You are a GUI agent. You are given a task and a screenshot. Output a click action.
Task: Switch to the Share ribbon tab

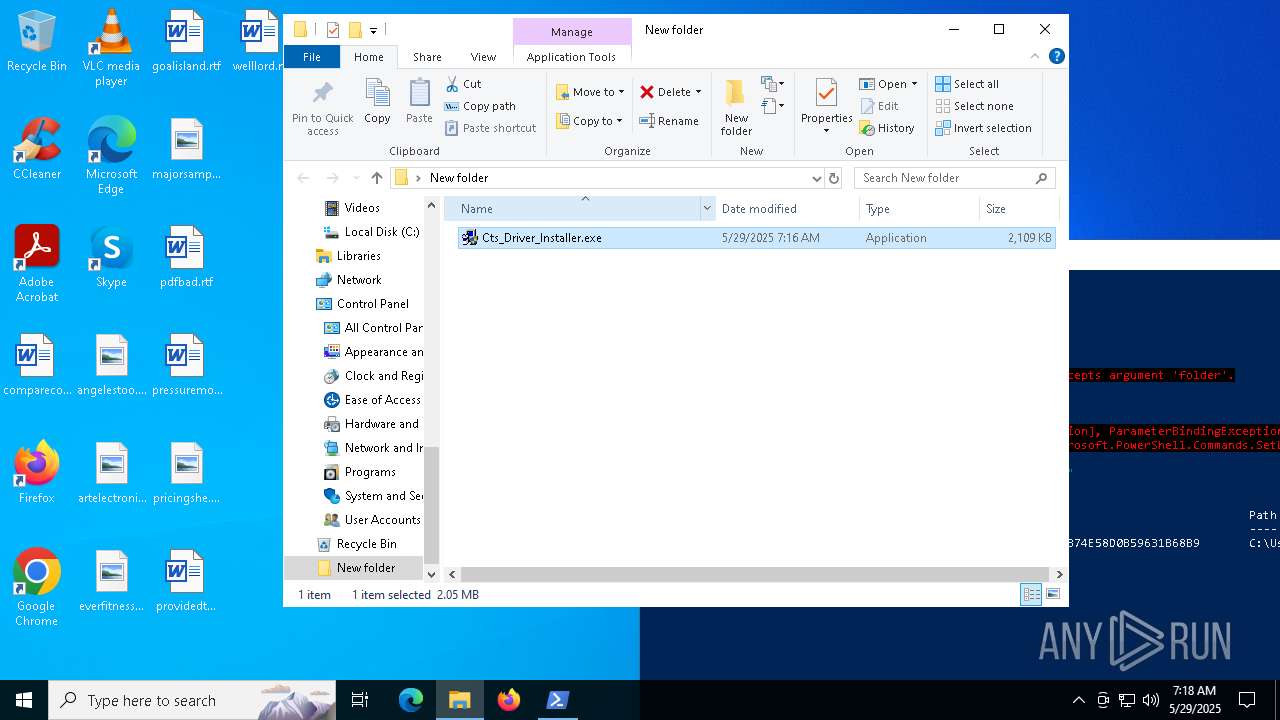point(427,57)
